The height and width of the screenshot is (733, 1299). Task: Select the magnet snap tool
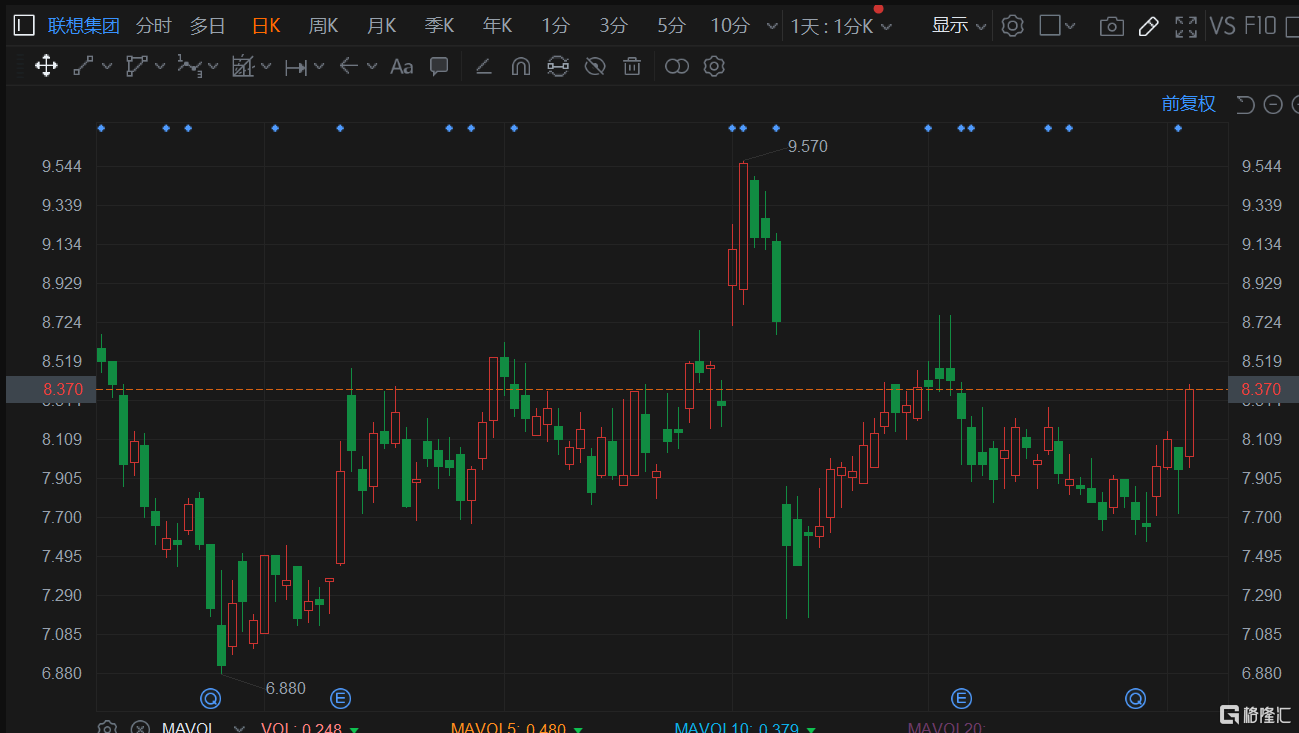point(520,67)
